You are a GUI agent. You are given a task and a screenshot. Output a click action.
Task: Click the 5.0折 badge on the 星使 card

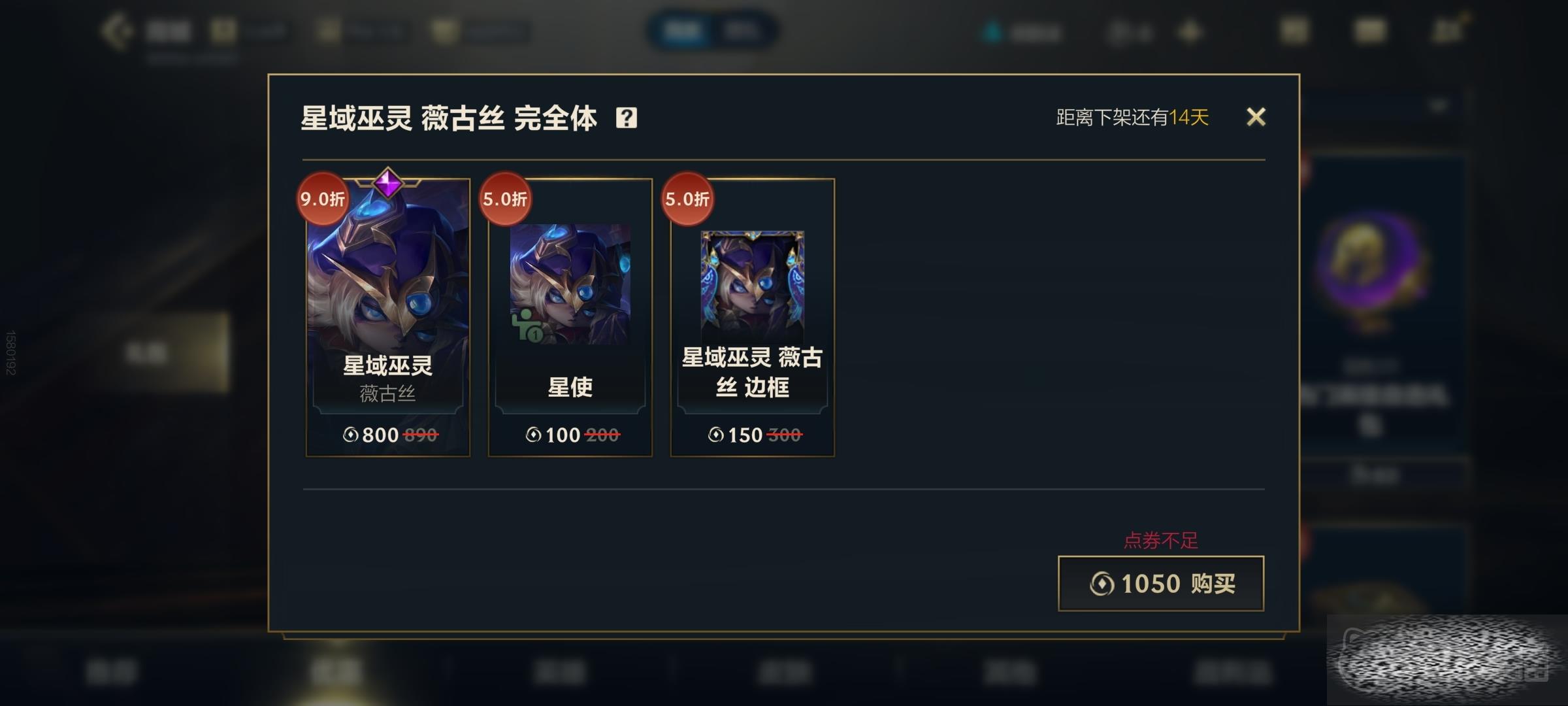[505, 199]
